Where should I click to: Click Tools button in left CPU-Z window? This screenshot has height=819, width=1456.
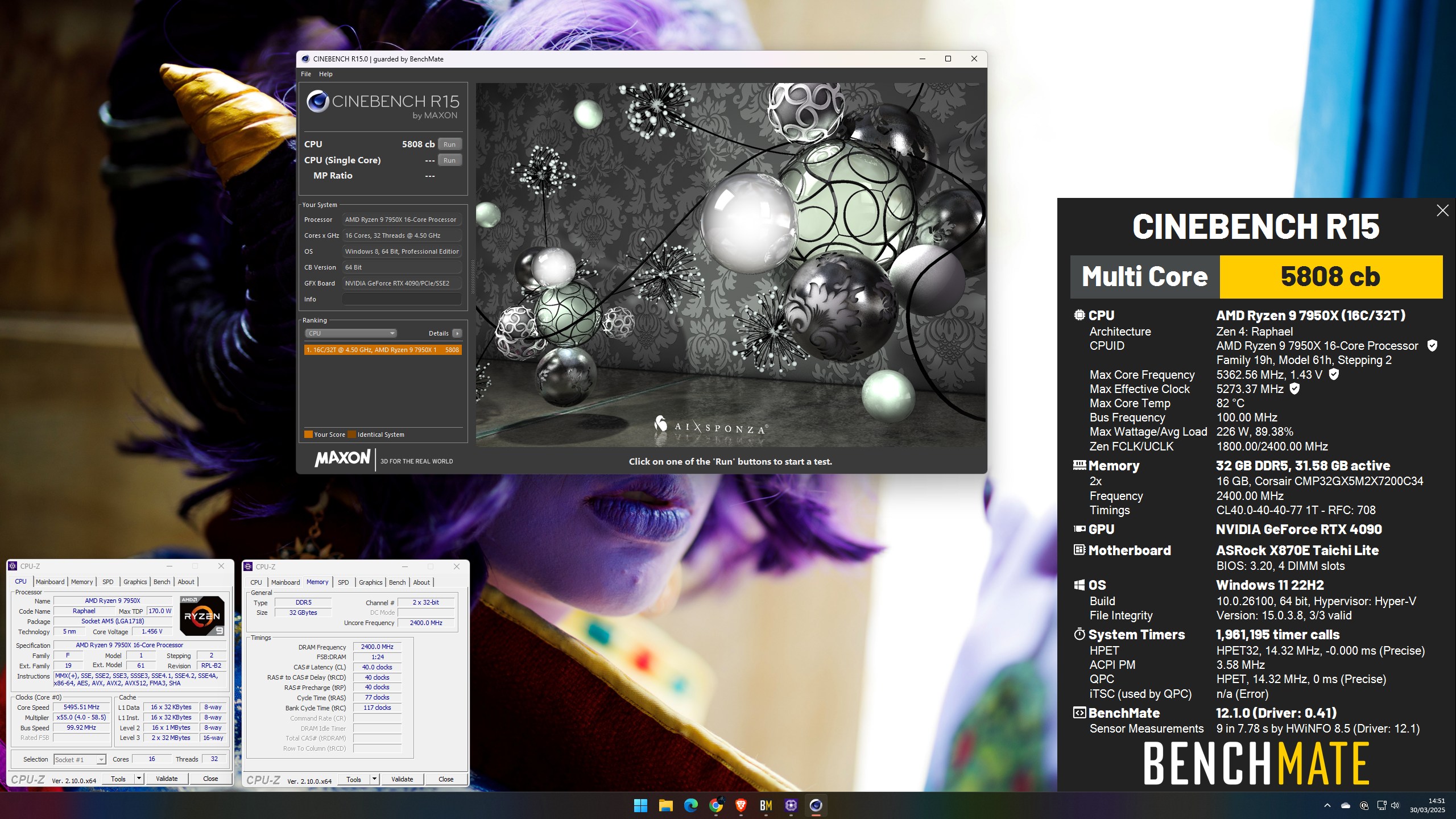point(118,779)
